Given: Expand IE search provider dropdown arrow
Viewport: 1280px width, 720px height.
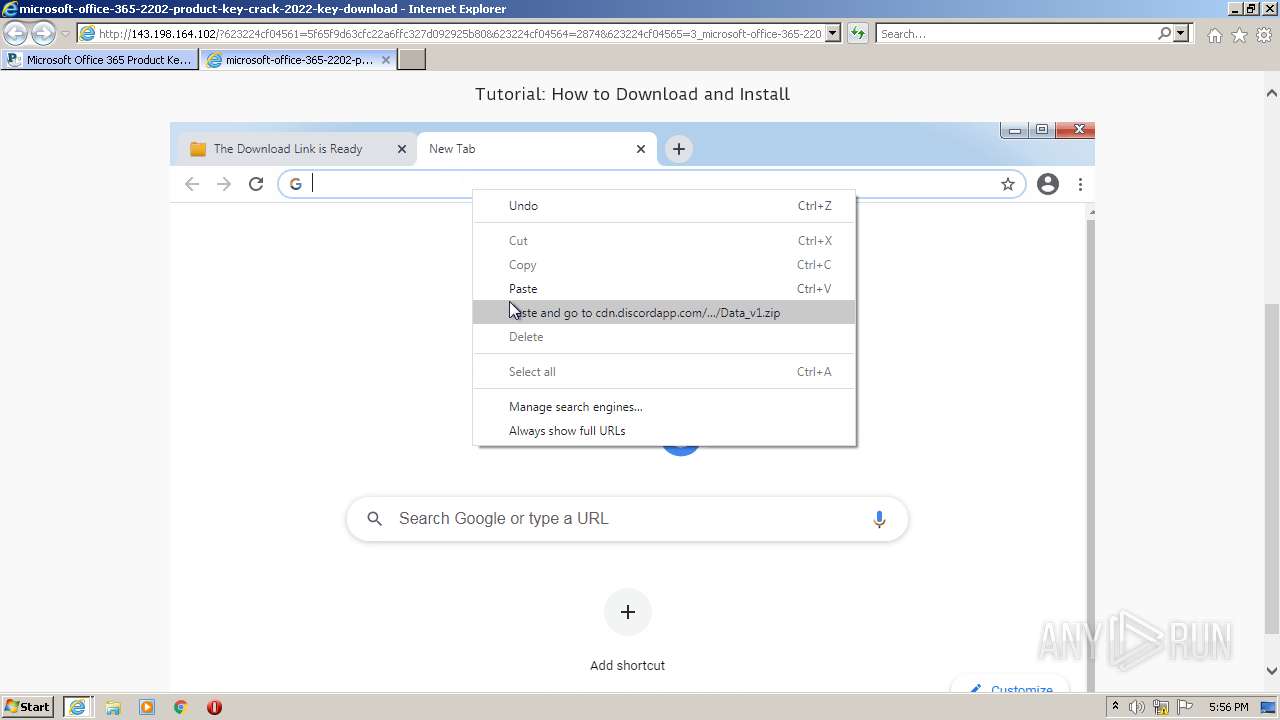Looking at the screenshot, I should pyautogui.click(x=1182, y=34).
